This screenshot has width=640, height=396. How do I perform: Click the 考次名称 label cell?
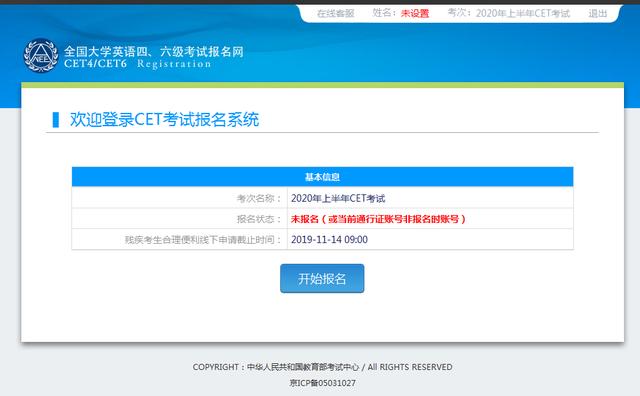(x=180, y=198)
